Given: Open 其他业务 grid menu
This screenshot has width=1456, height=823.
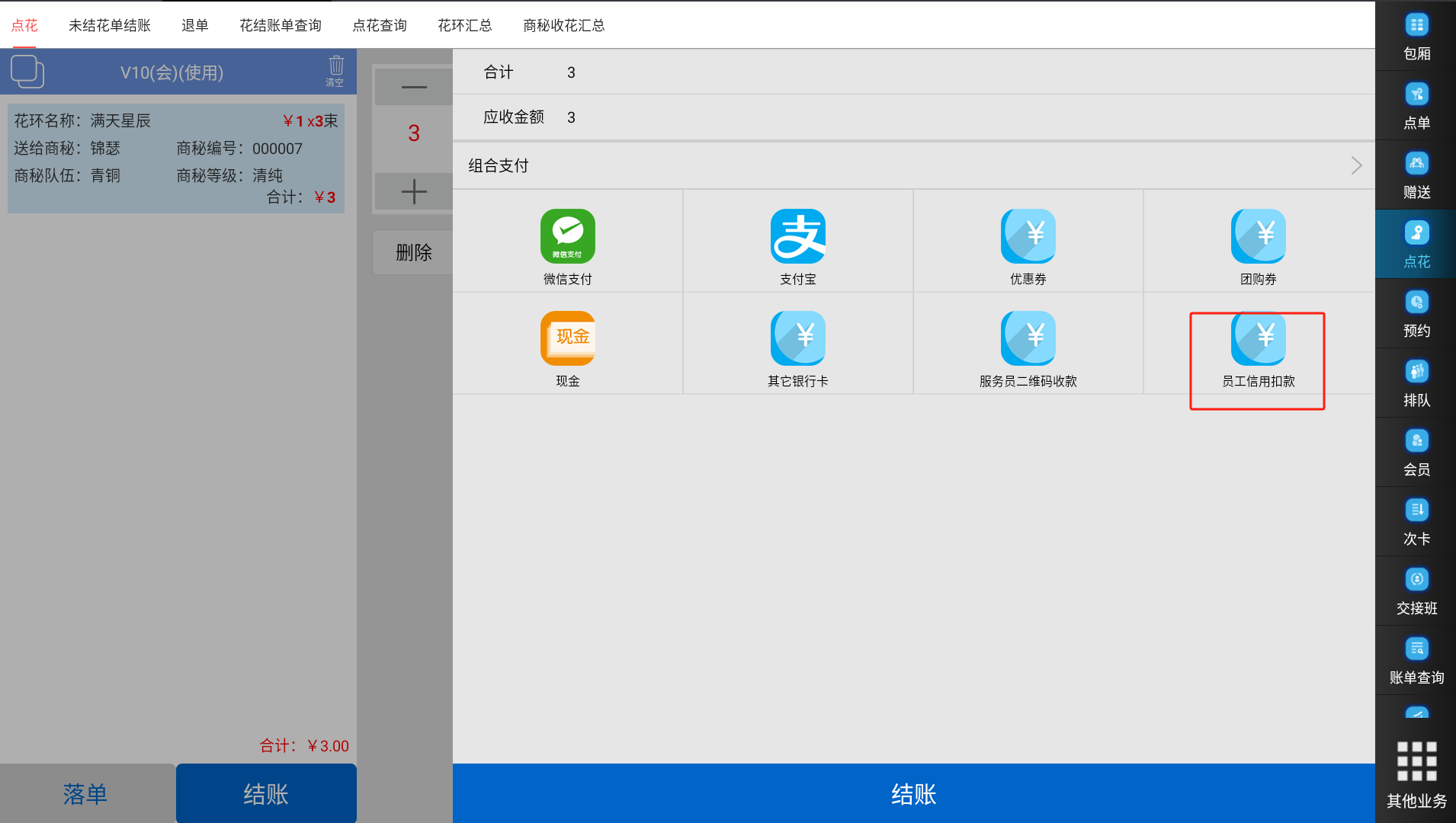Looking at the screenshot, I should coord(1416,773).
